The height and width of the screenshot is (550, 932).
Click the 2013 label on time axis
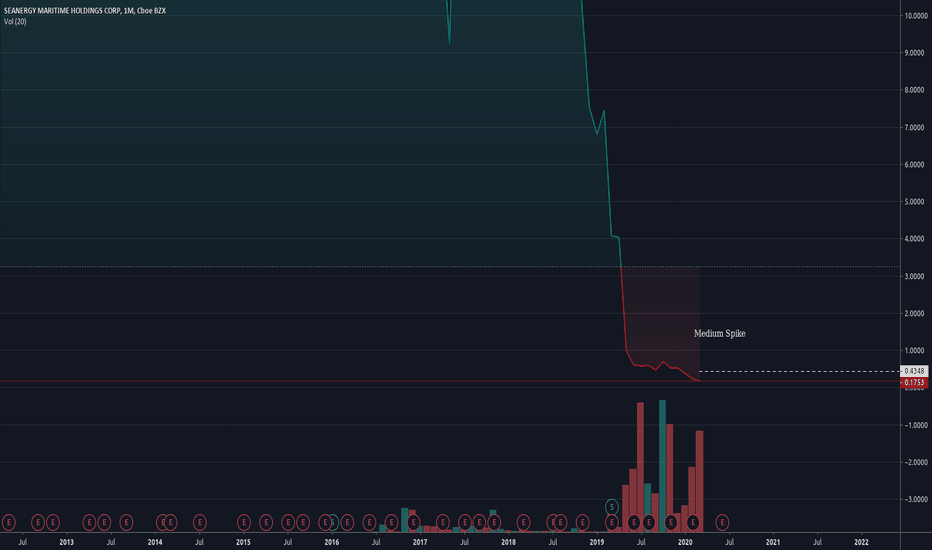[67, 542]
